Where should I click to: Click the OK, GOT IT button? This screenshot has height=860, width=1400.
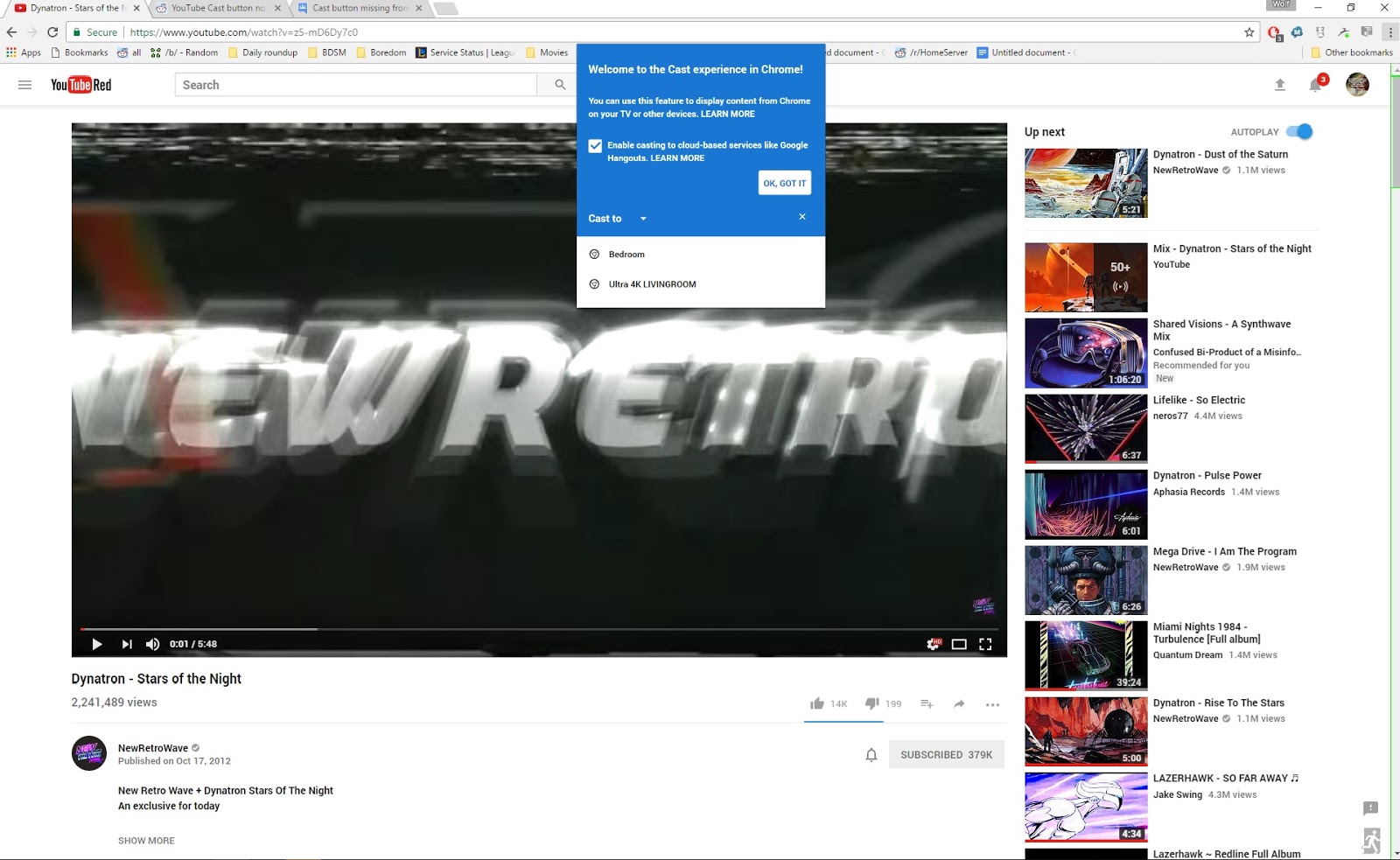784,183
